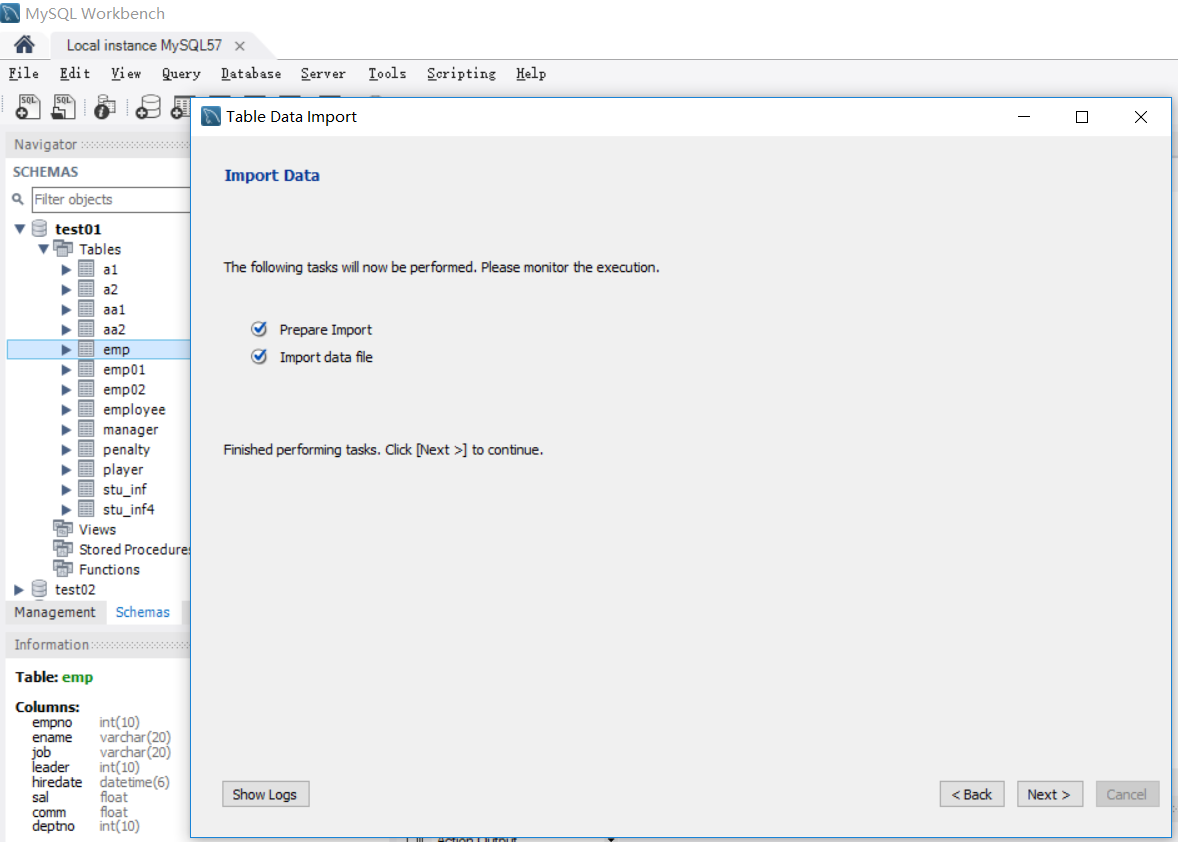Click the table icon next to aa1
The image size is (1178, 842).
86,309
